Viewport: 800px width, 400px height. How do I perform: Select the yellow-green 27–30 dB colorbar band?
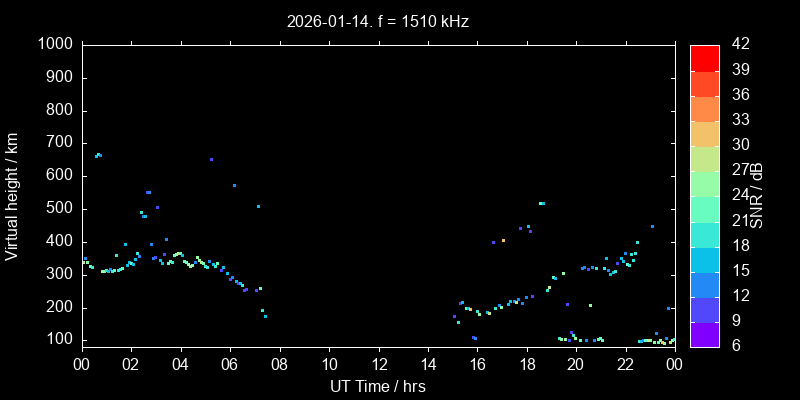pyautogui.click(x=705, y=158)
